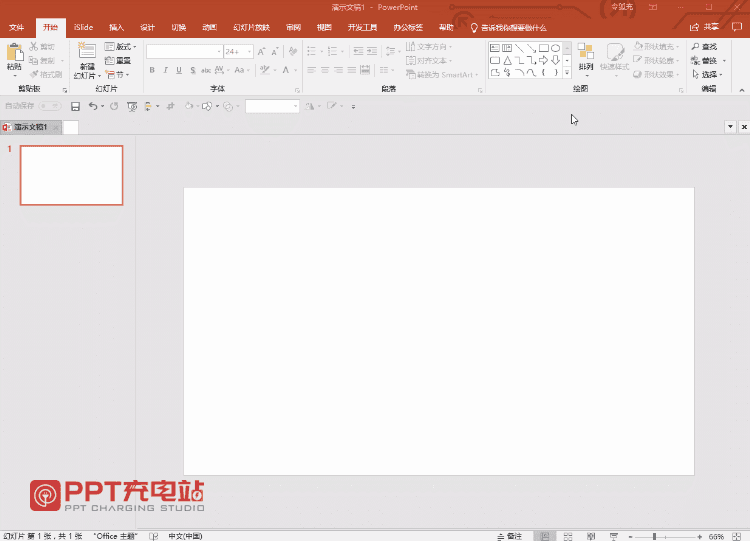Click the Find magnifier icon
The height and width of the screenshot is (541, 750).
(695, 46)
